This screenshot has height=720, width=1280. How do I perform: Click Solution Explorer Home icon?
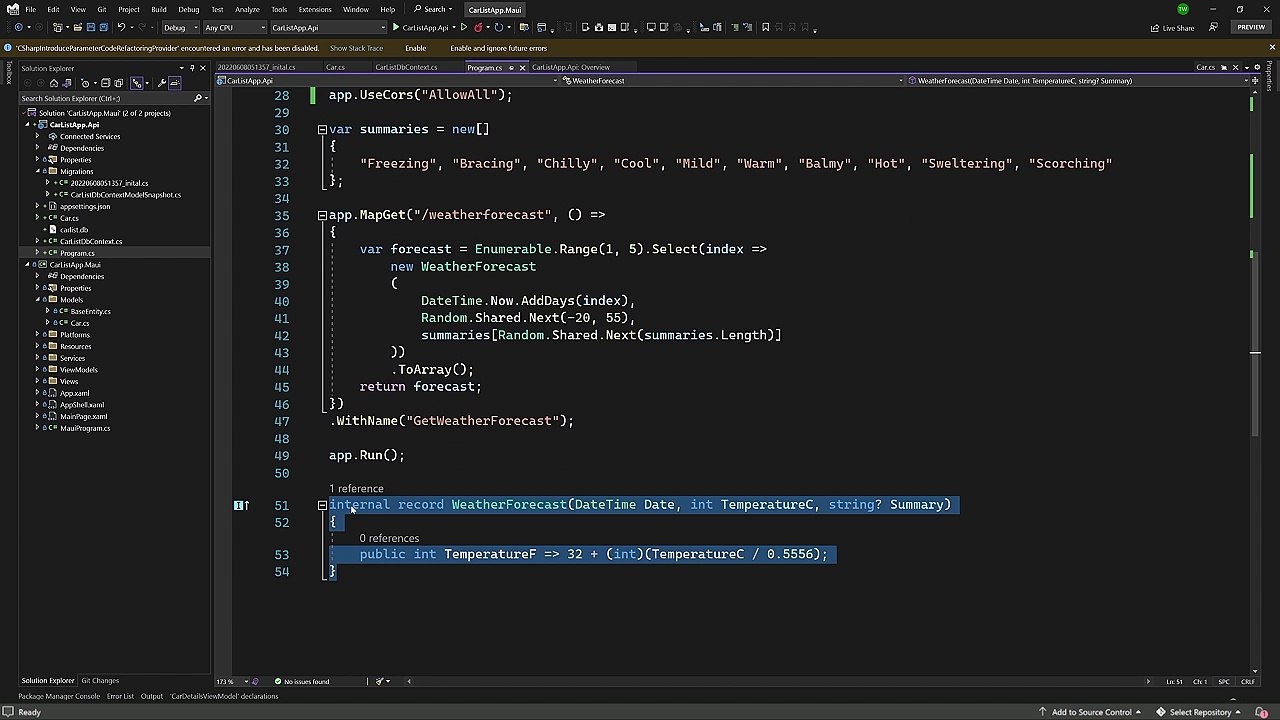54,83
